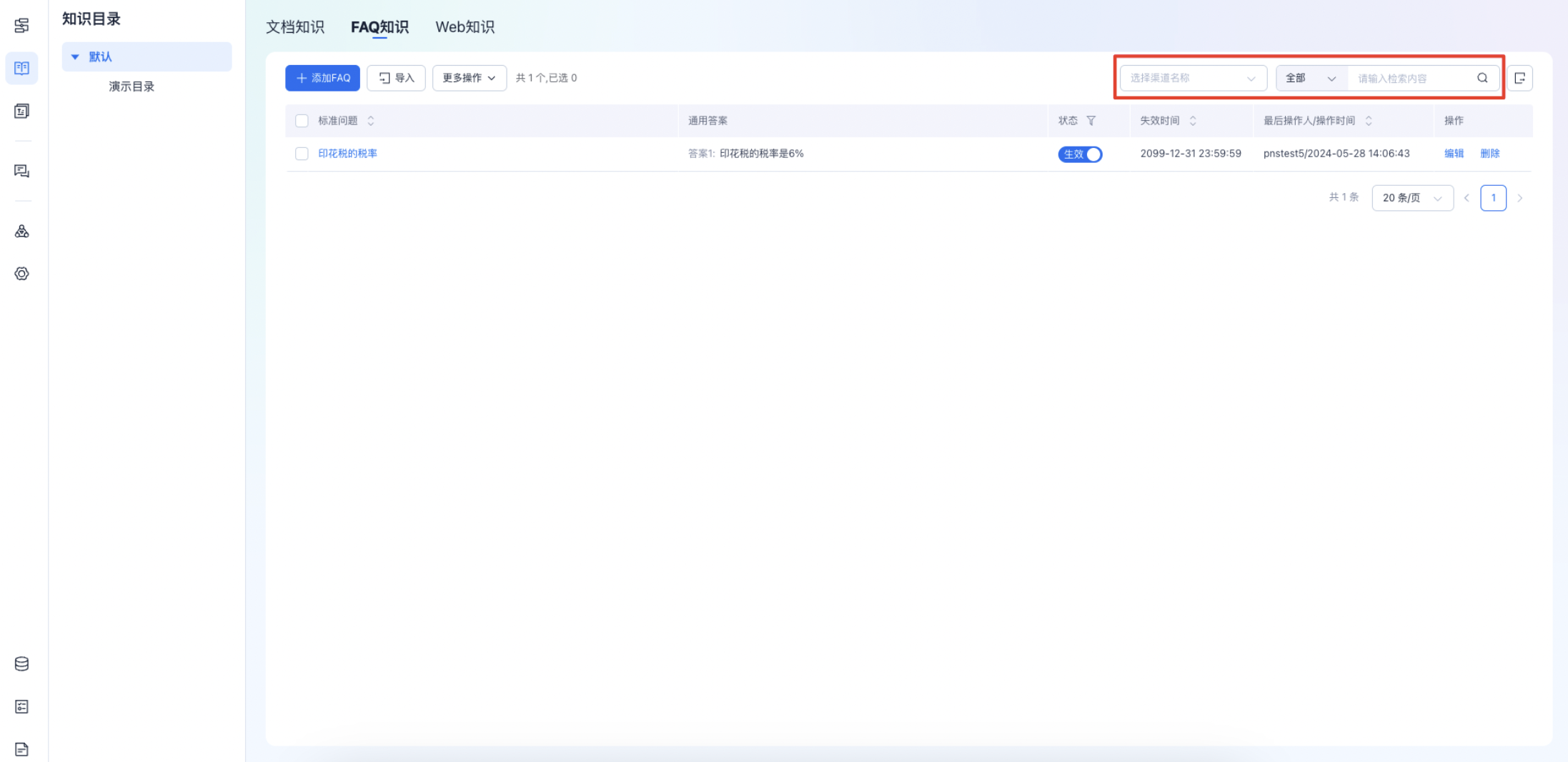Open the 选择渠道名称 dropdown

point(1194,78)
